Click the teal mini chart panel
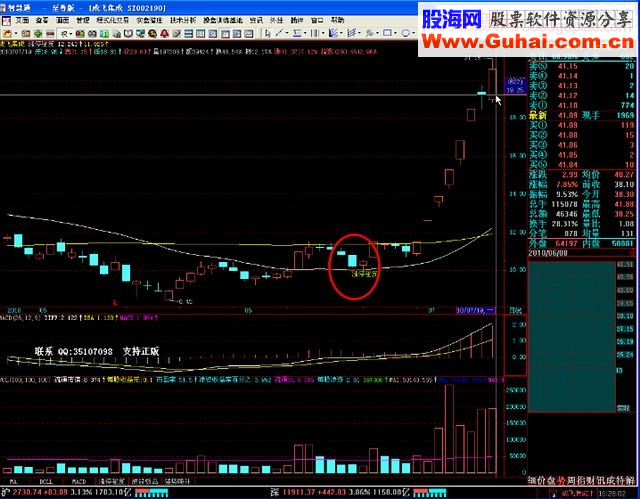Screen dimensions: 640x499 571,337
